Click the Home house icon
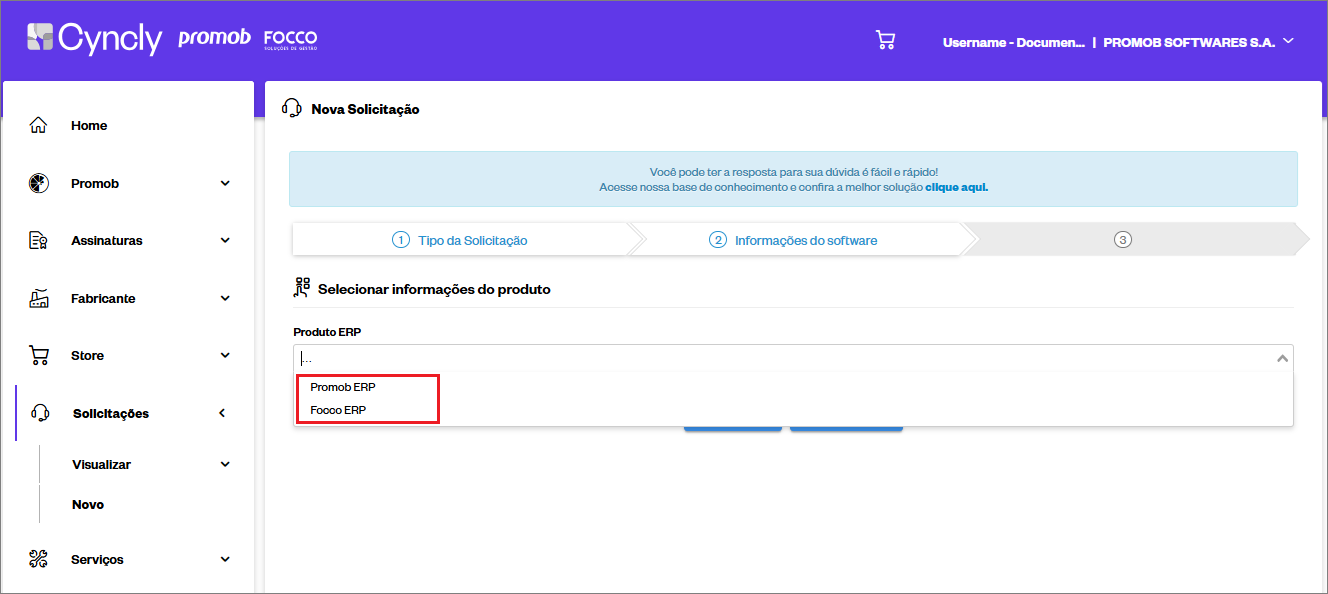 (x=39, y=125)
